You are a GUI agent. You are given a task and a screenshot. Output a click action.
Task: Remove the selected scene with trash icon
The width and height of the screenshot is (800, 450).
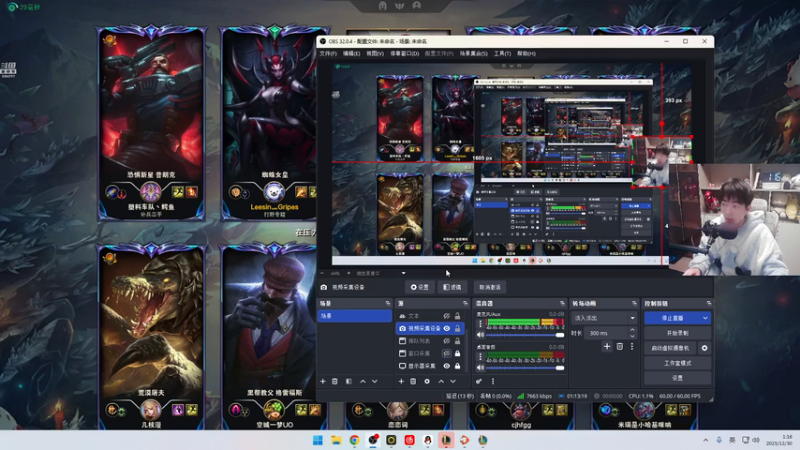(335, 381)
